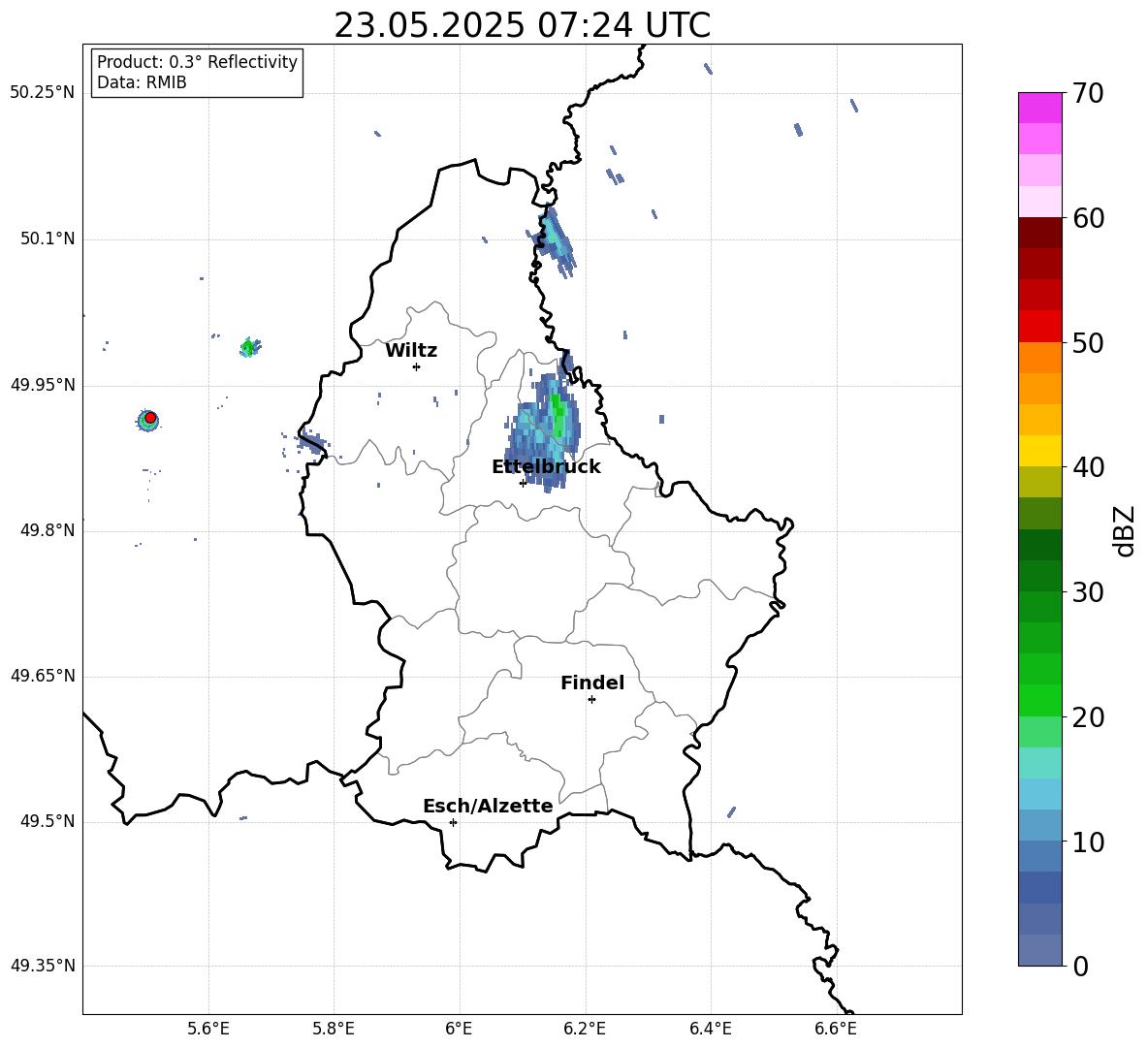
Task: Click the Ettelbruck station cross marker
Action: click(x=523, y=482)
